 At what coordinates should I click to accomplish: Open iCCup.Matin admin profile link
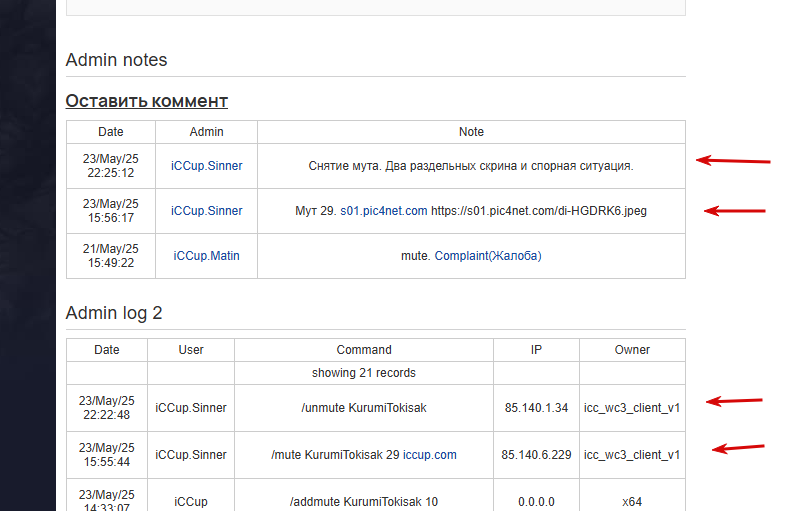(207, 256)
